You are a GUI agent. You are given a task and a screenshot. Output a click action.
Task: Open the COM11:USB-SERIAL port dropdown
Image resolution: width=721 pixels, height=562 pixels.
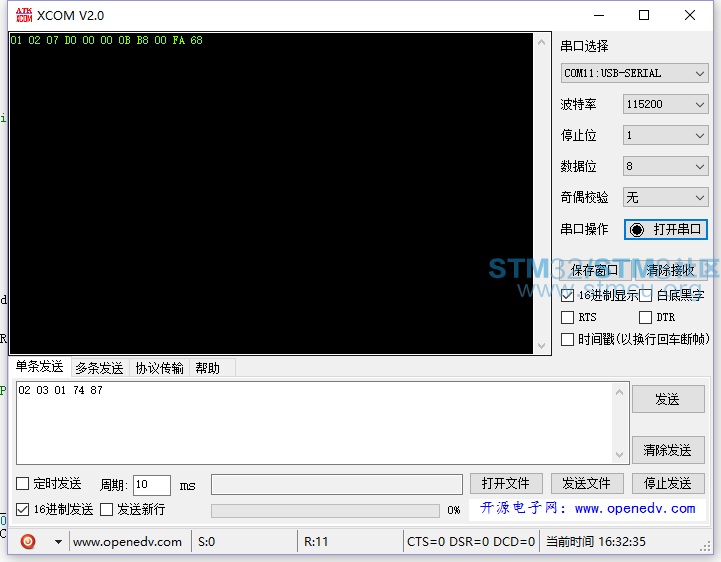(634, 73)
